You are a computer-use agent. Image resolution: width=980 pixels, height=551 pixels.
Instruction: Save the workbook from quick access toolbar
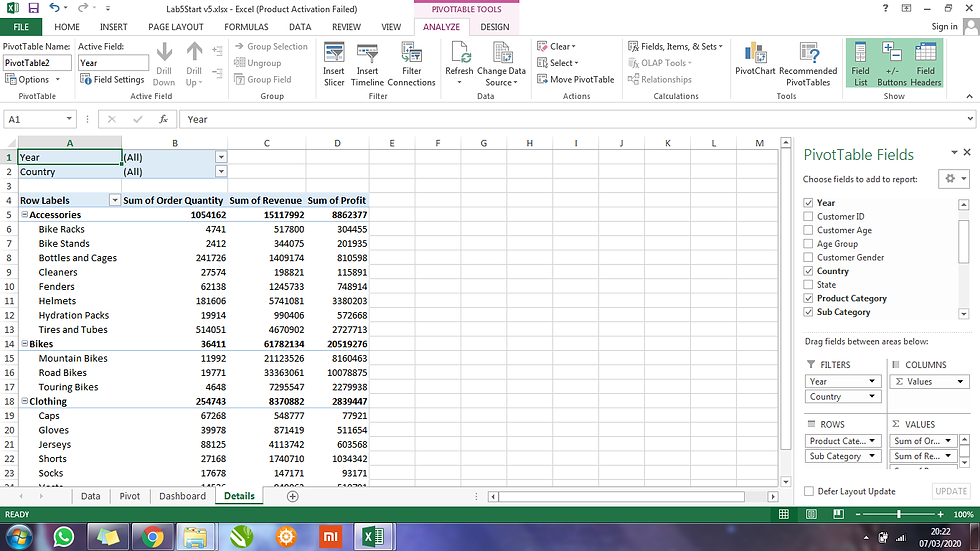coord(34,9)
